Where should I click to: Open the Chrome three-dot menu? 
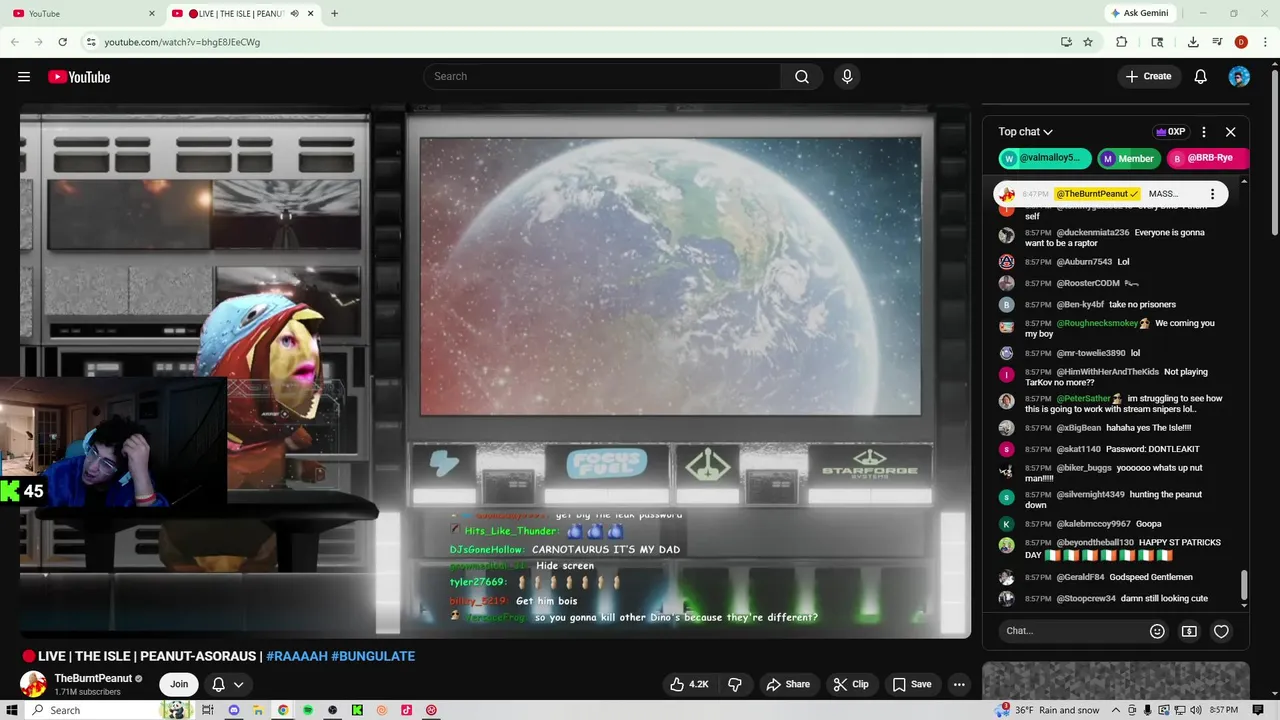point(1265,42)
